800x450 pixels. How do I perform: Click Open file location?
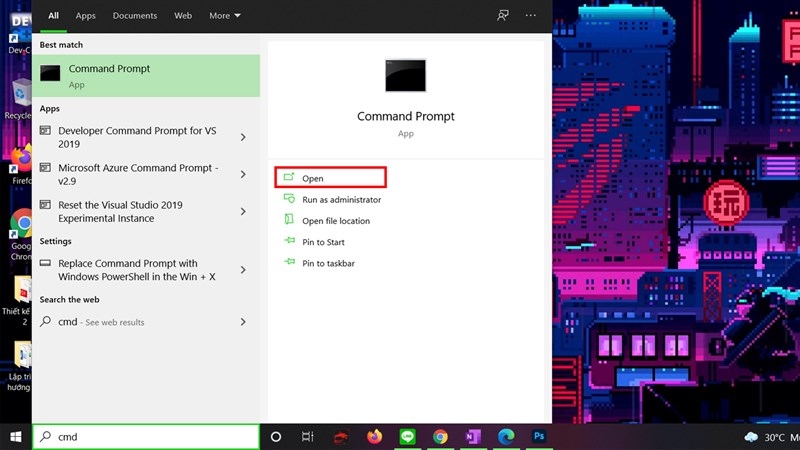(x=335, y=221)
